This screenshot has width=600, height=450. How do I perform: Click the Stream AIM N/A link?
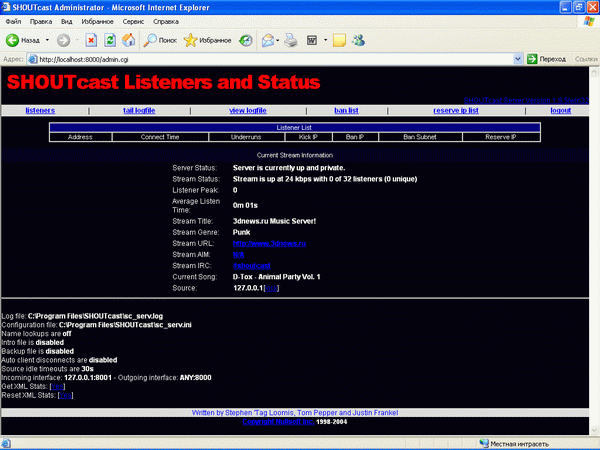click(238, 254)
